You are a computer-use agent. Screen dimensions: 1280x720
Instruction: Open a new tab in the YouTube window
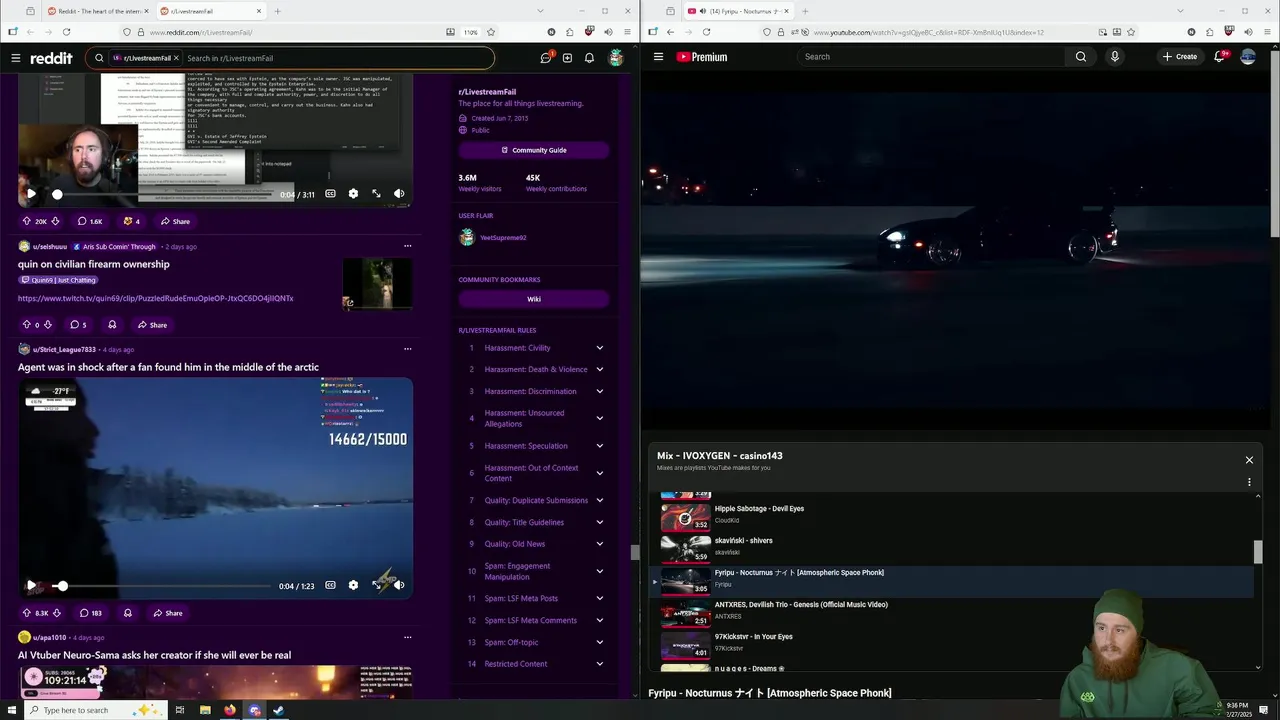805,11
